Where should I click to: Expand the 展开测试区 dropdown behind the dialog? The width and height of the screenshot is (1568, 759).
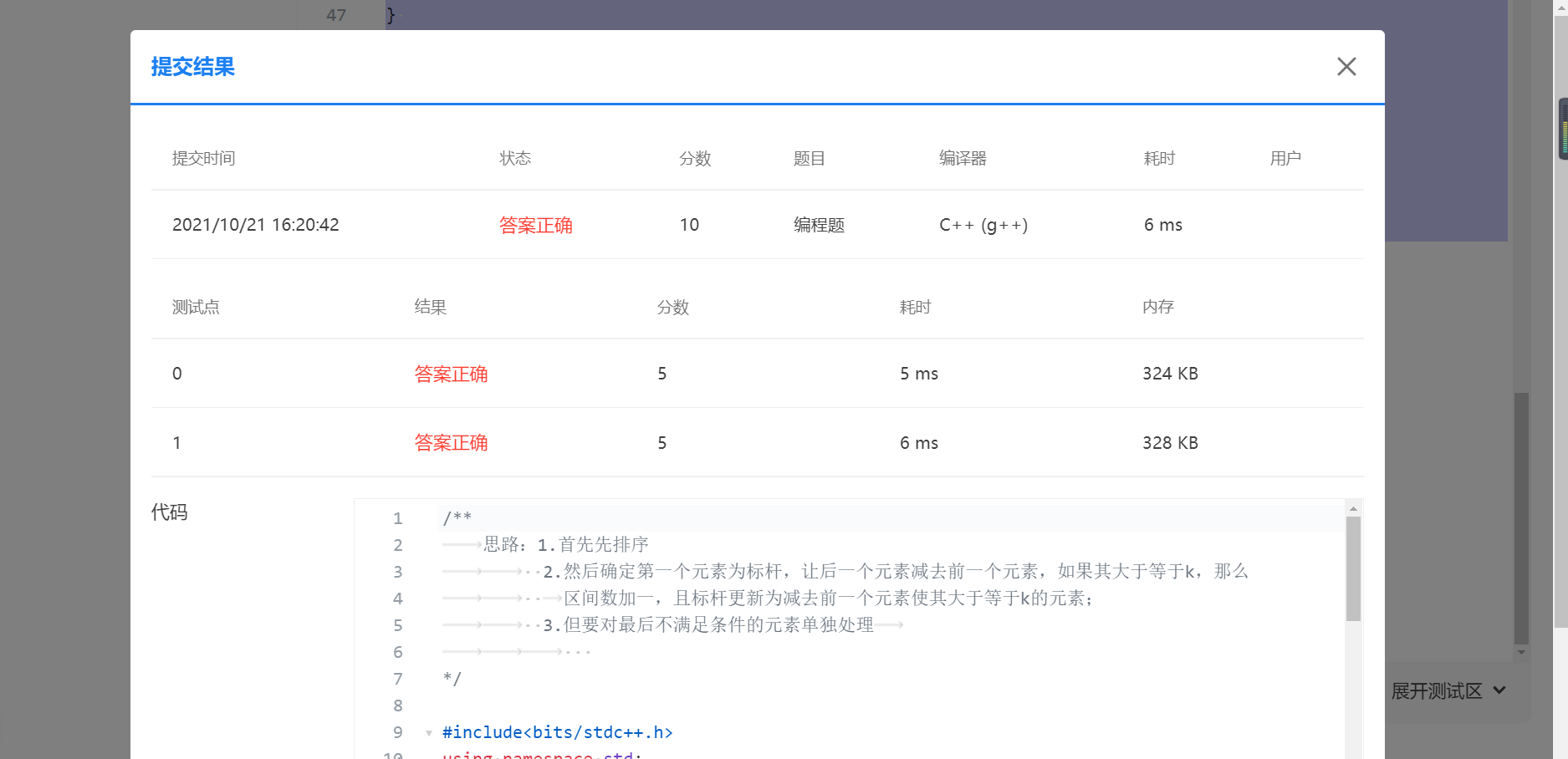pos(1448,691)
